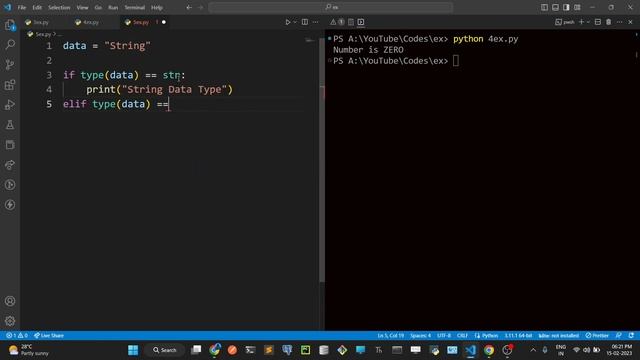Run the Python file with play button
This screenshot has height=360, width=640.
click(x=287, y=22)
